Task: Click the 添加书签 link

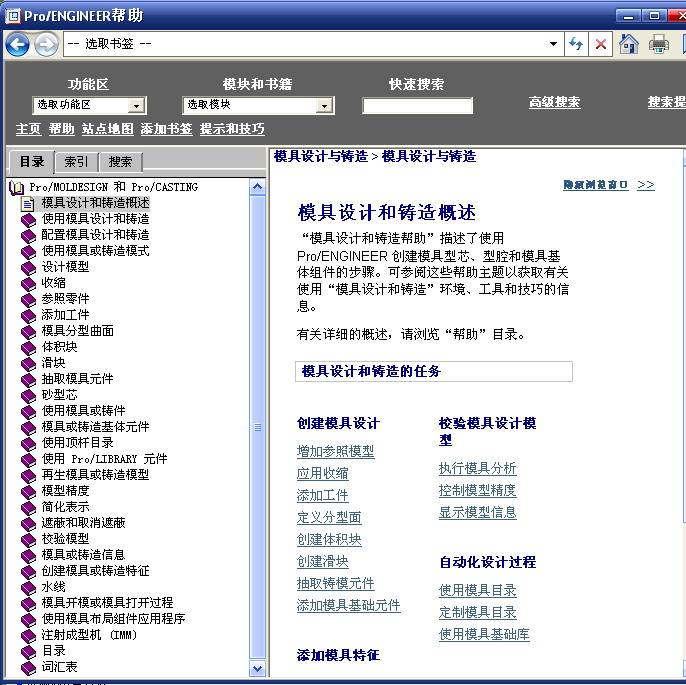Action: (166, 129)
